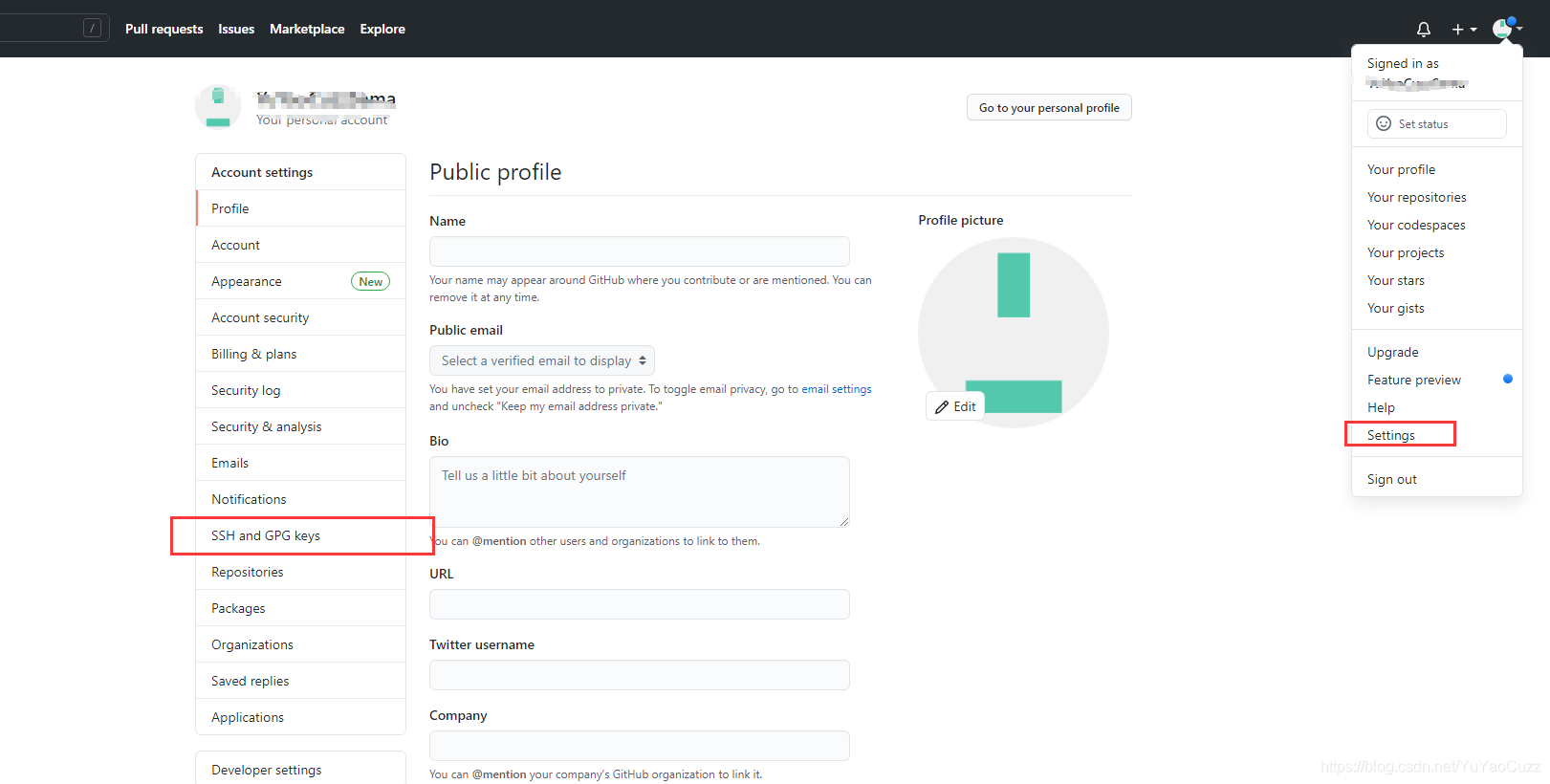
Task: Open Account security settings
Action: (x=301, y=317)
